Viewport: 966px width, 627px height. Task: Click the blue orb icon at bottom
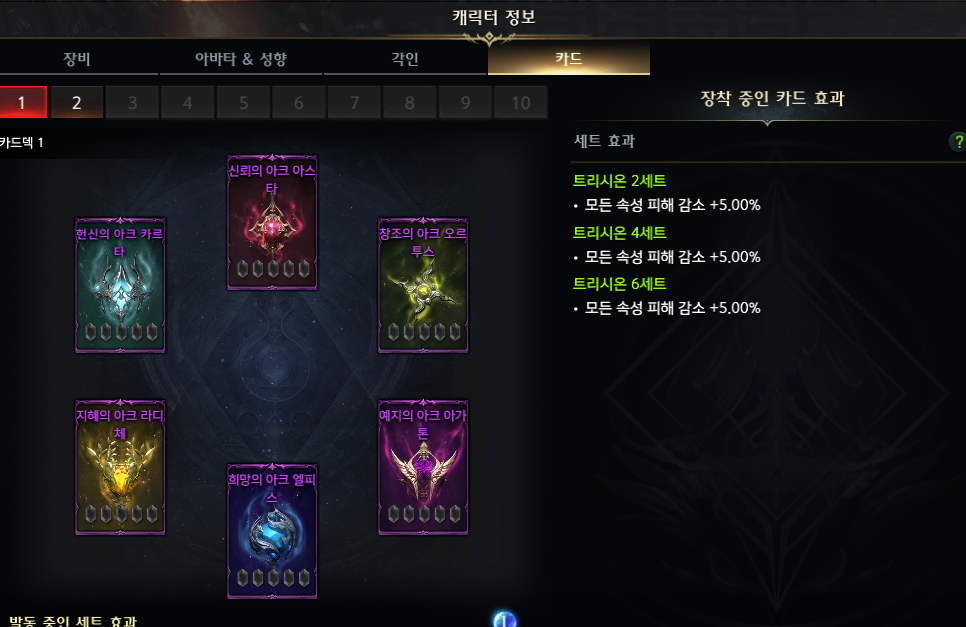coord(505,619)
